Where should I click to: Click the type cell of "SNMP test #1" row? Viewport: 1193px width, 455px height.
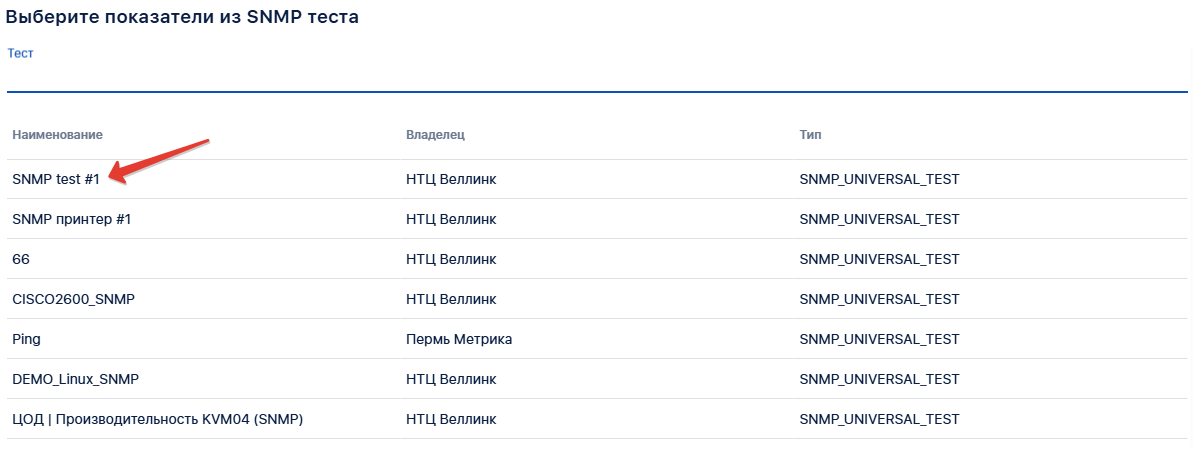[x=879, y=179]
